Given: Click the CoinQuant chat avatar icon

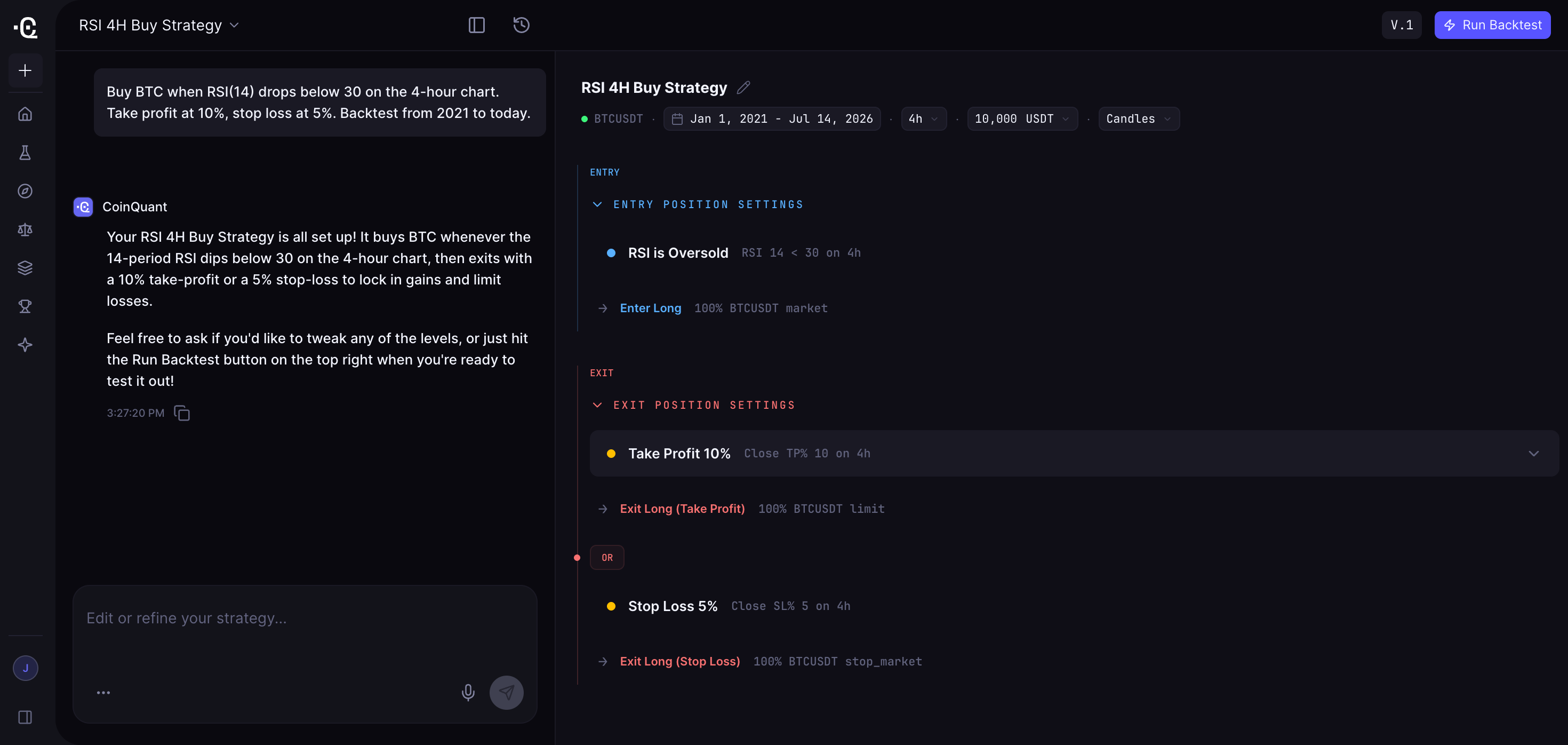Looking at the screenshot, I should (83, 207).
